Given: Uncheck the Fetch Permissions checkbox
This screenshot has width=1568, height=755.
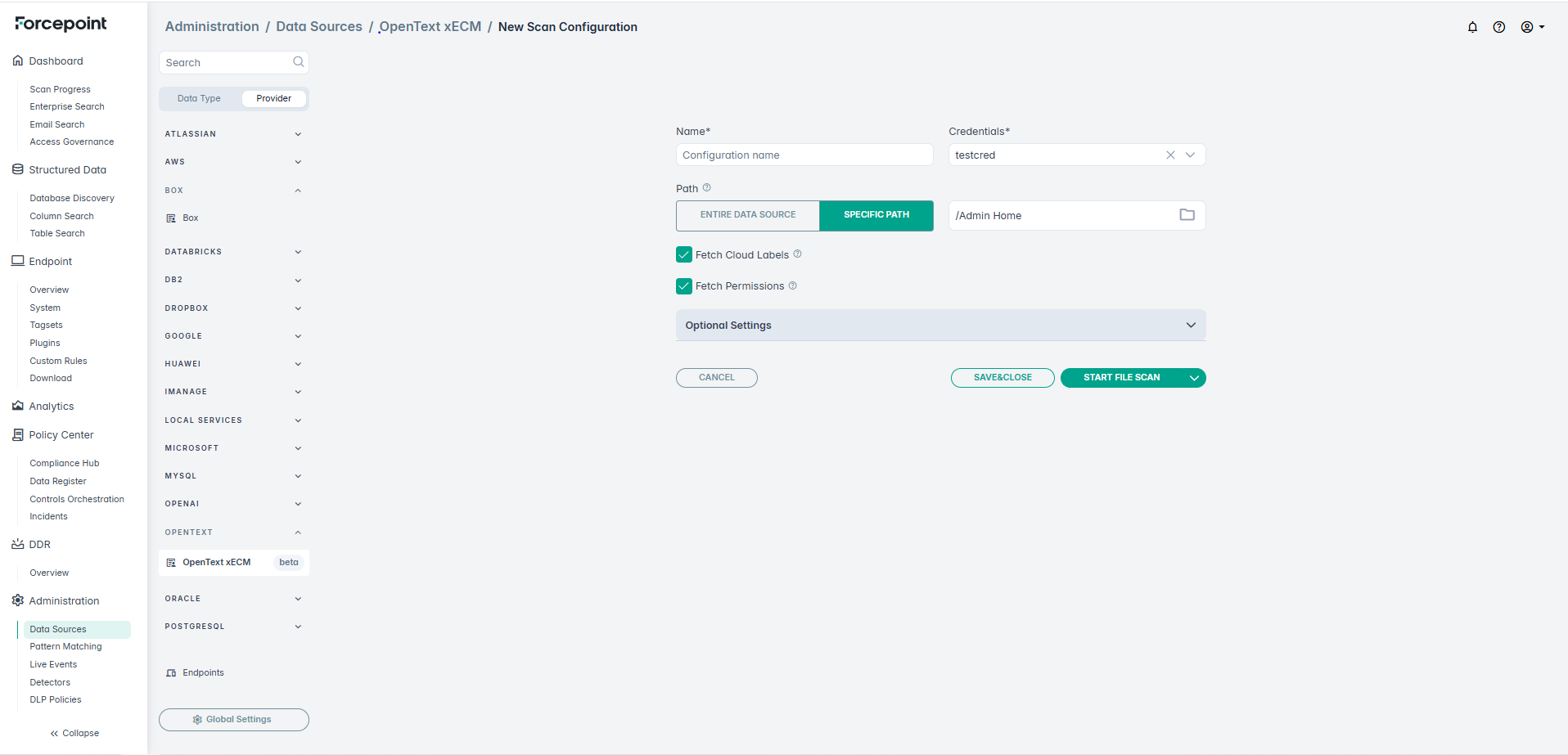Looking at the screenshot, I should (x=684, y=286).
